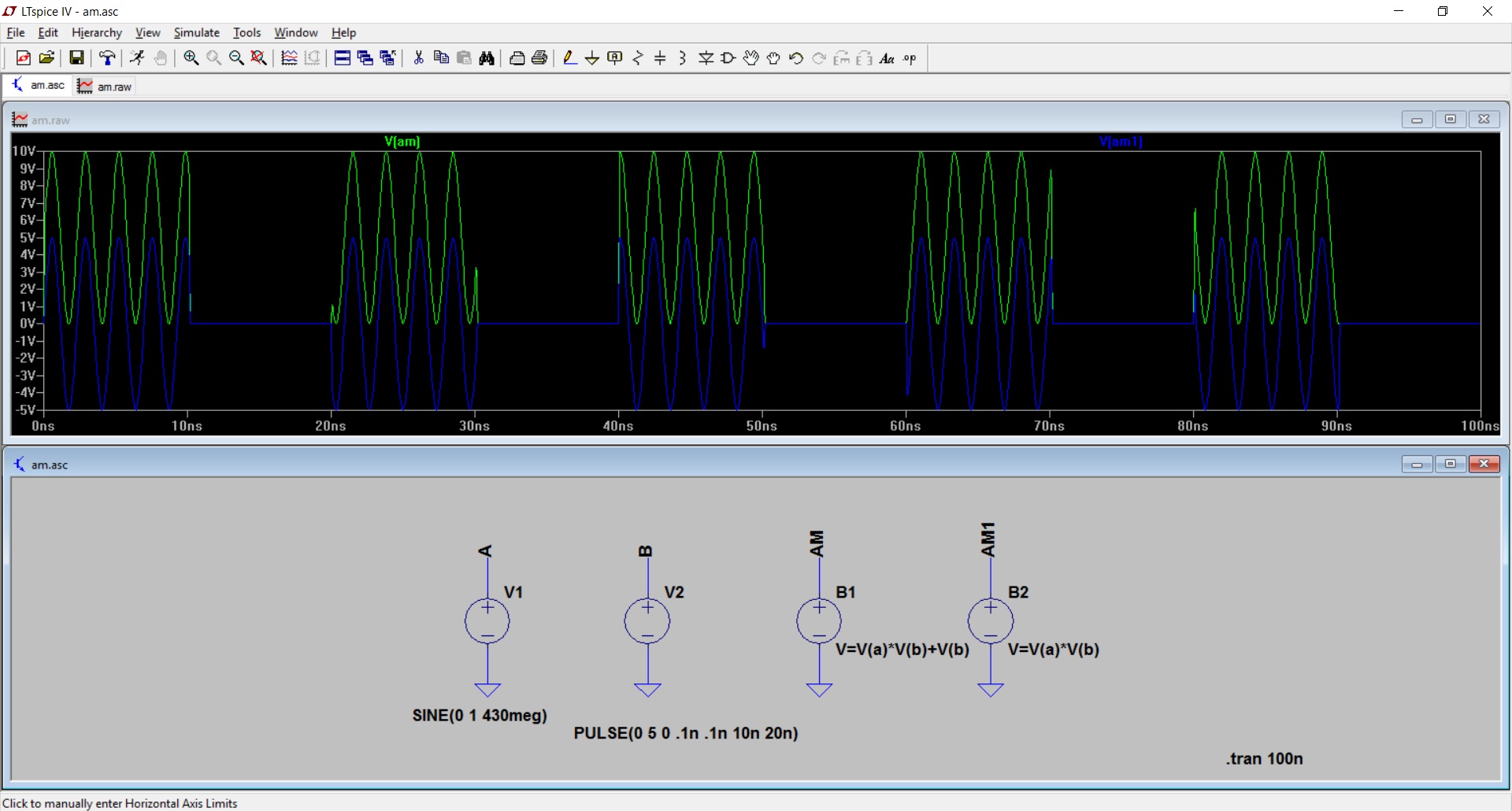Select voltage source V2 symbol
This screenshot has height=811, width=1512.
click(x=647, y=621)
